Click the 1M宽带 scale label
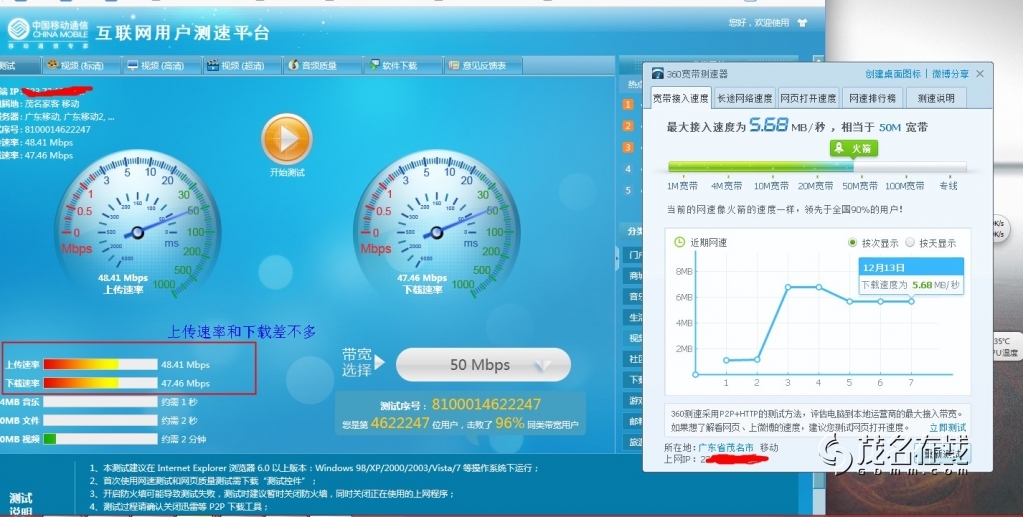 [x=682, y=186]
